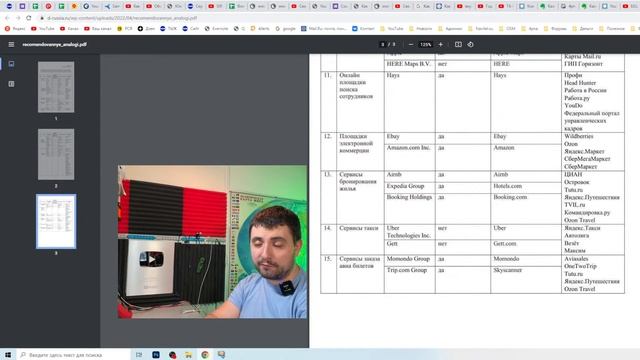Click the 'TVIL.ru' text
This screenshot has height=360, width=640.
(575, 205)
